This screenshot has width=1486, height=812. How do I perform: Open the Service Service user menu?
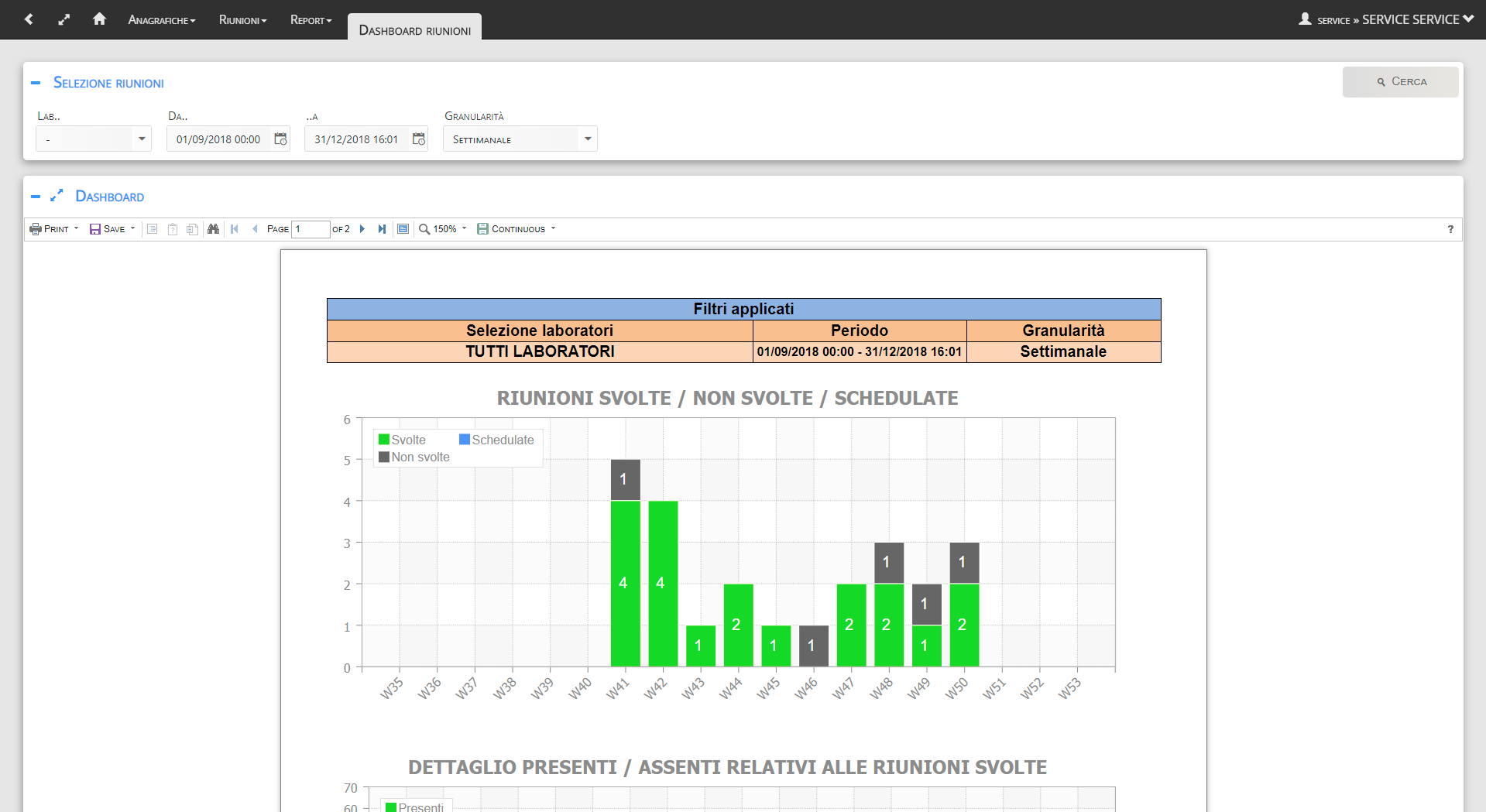click(x=1417, y=19)
